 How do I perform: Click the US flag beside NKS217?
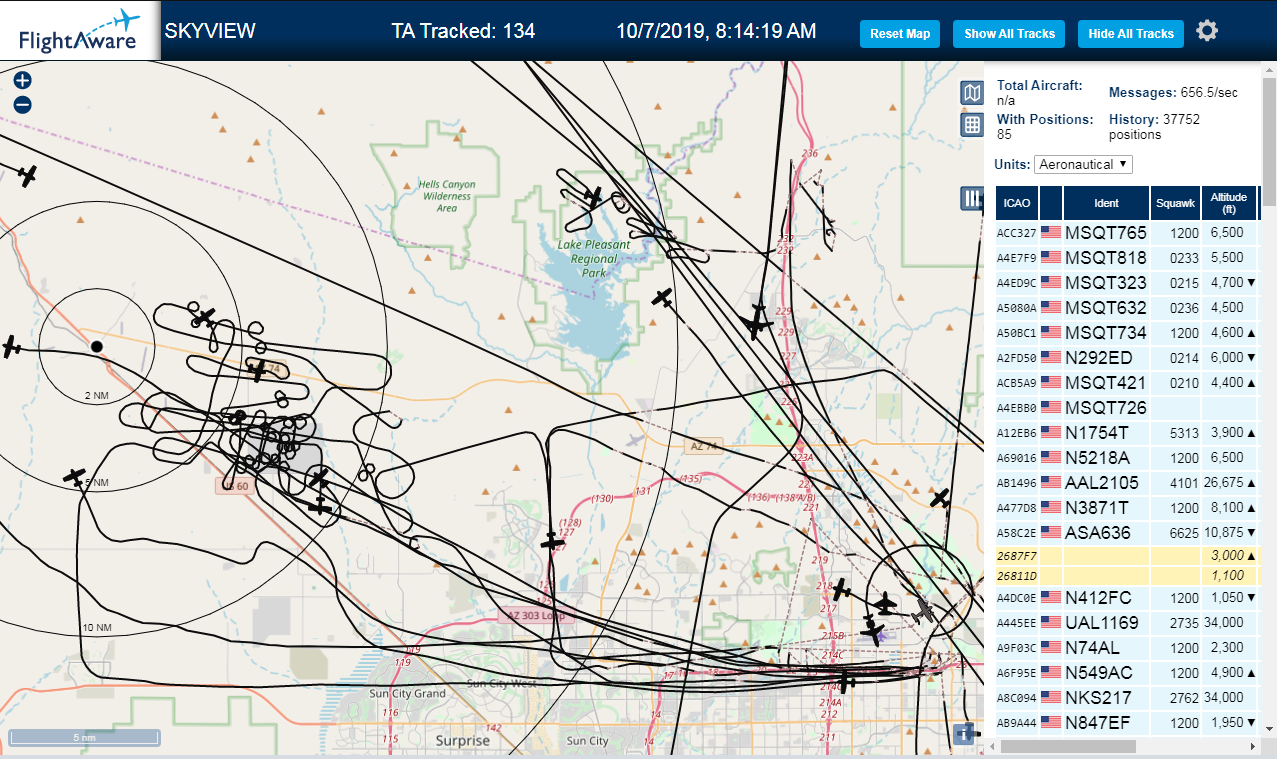coord(1051,697)
